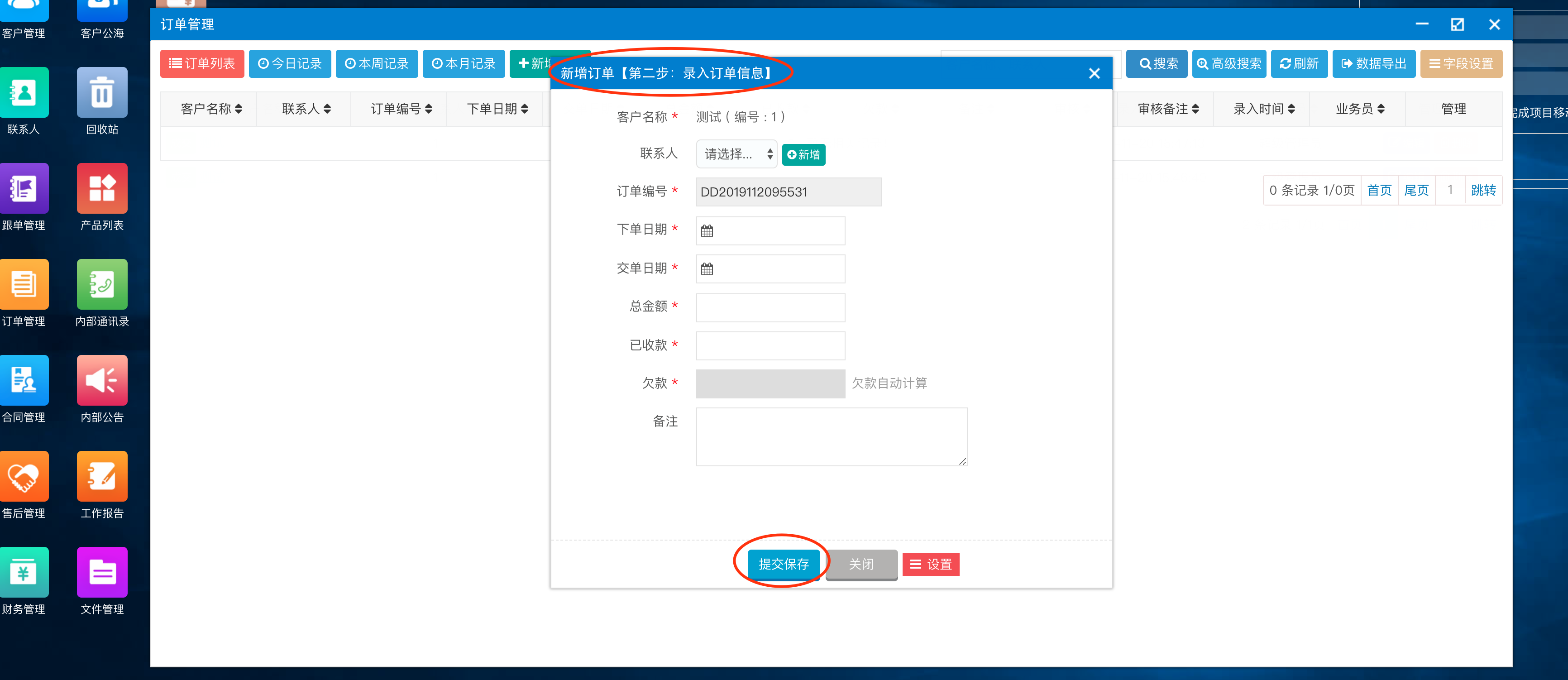Focus the page number jump field

tap(1450, 191)
